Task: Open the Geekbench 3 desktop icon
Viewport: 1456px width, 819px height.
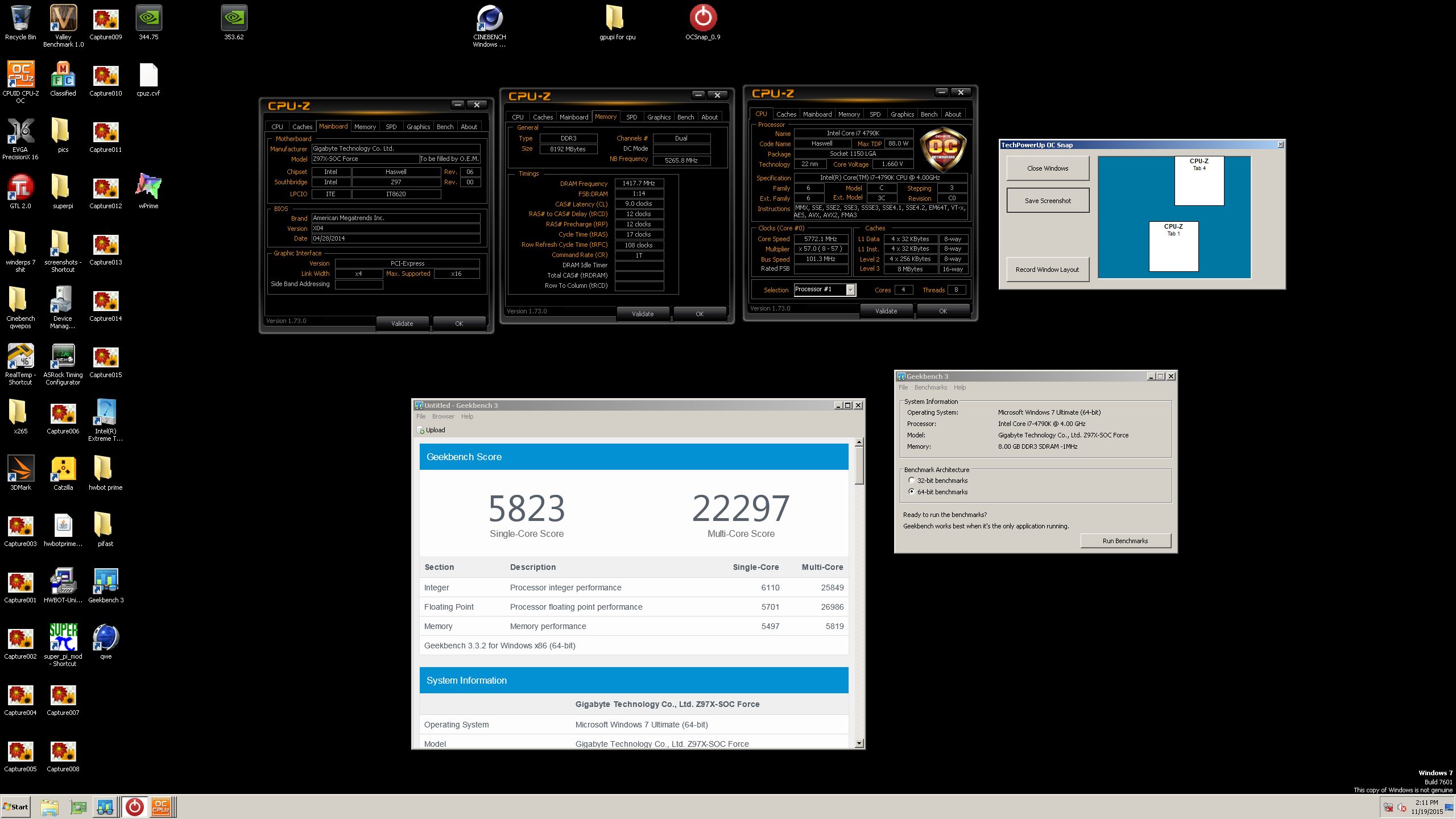Action: coord(106,585)
